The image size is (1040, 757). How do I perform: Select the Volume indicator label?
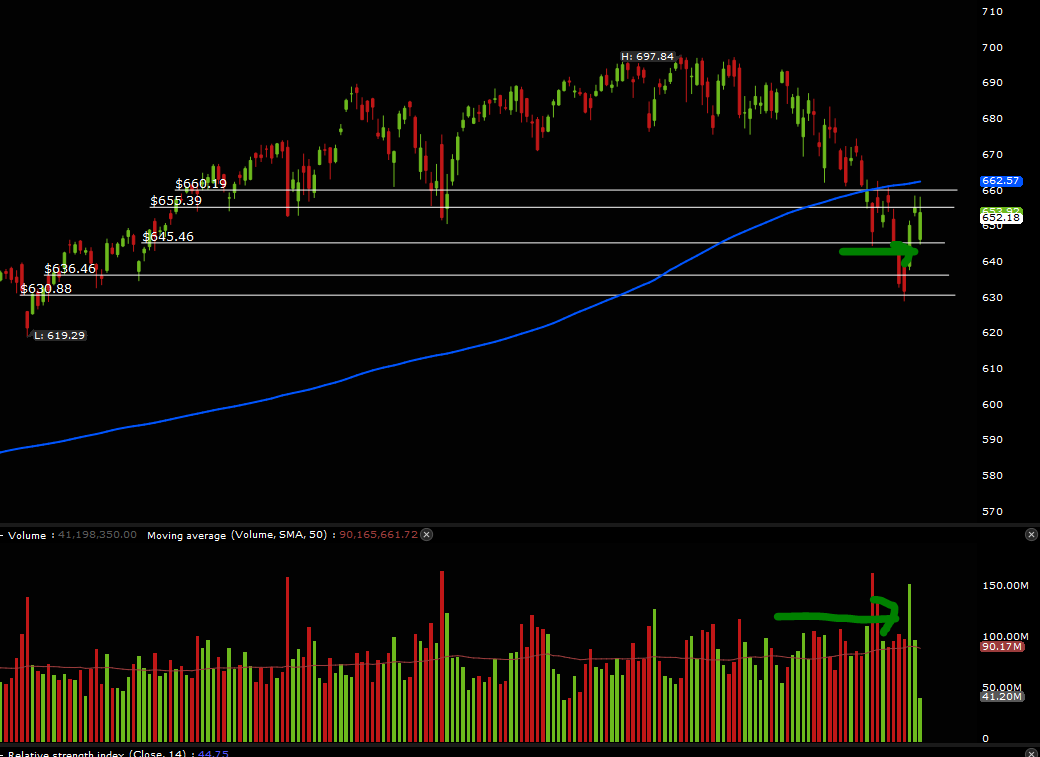(27, 535)
